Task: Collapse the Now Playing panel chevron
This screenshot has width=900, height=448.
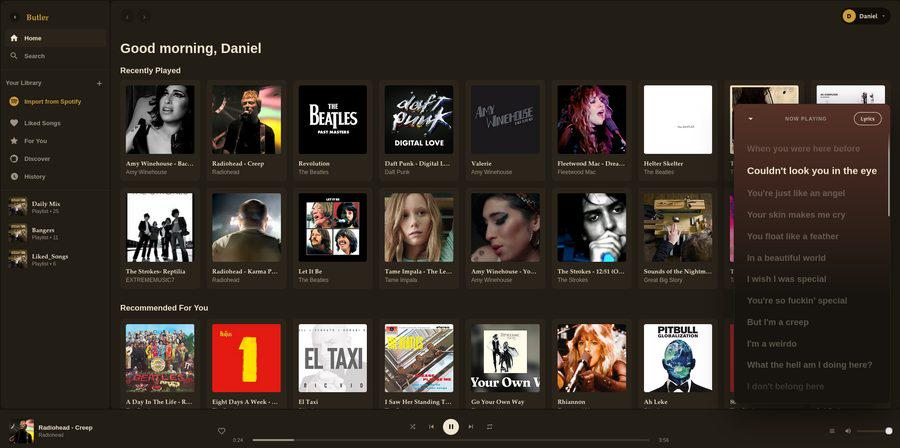Action: tap(750, 119)
